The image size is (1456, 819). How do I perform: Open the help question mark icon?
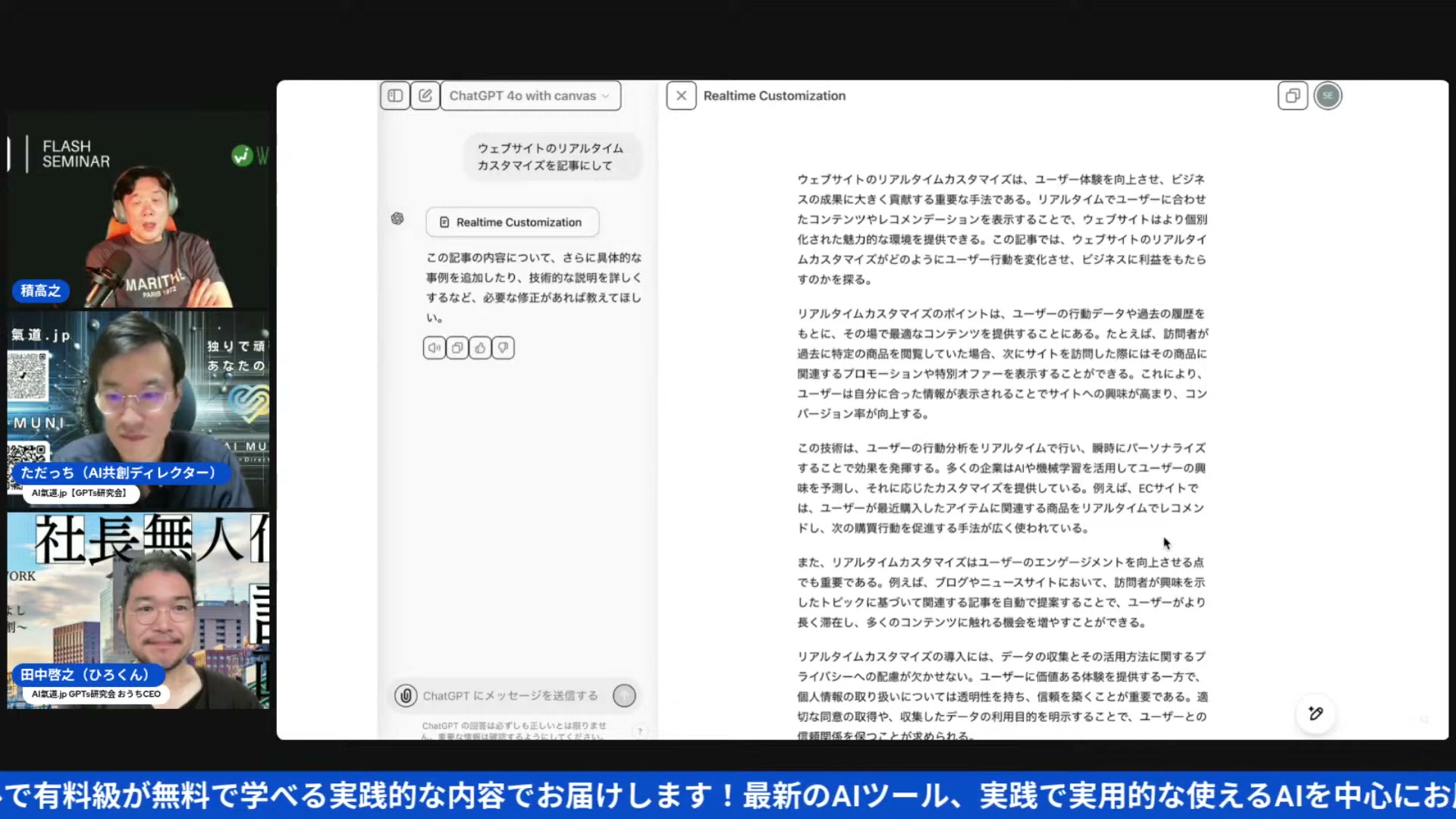point(640,731)
